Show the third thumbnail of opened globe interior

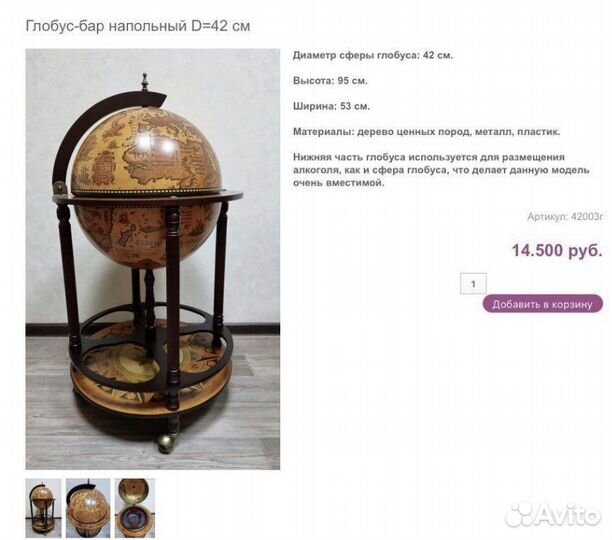(x=135, y=508)
